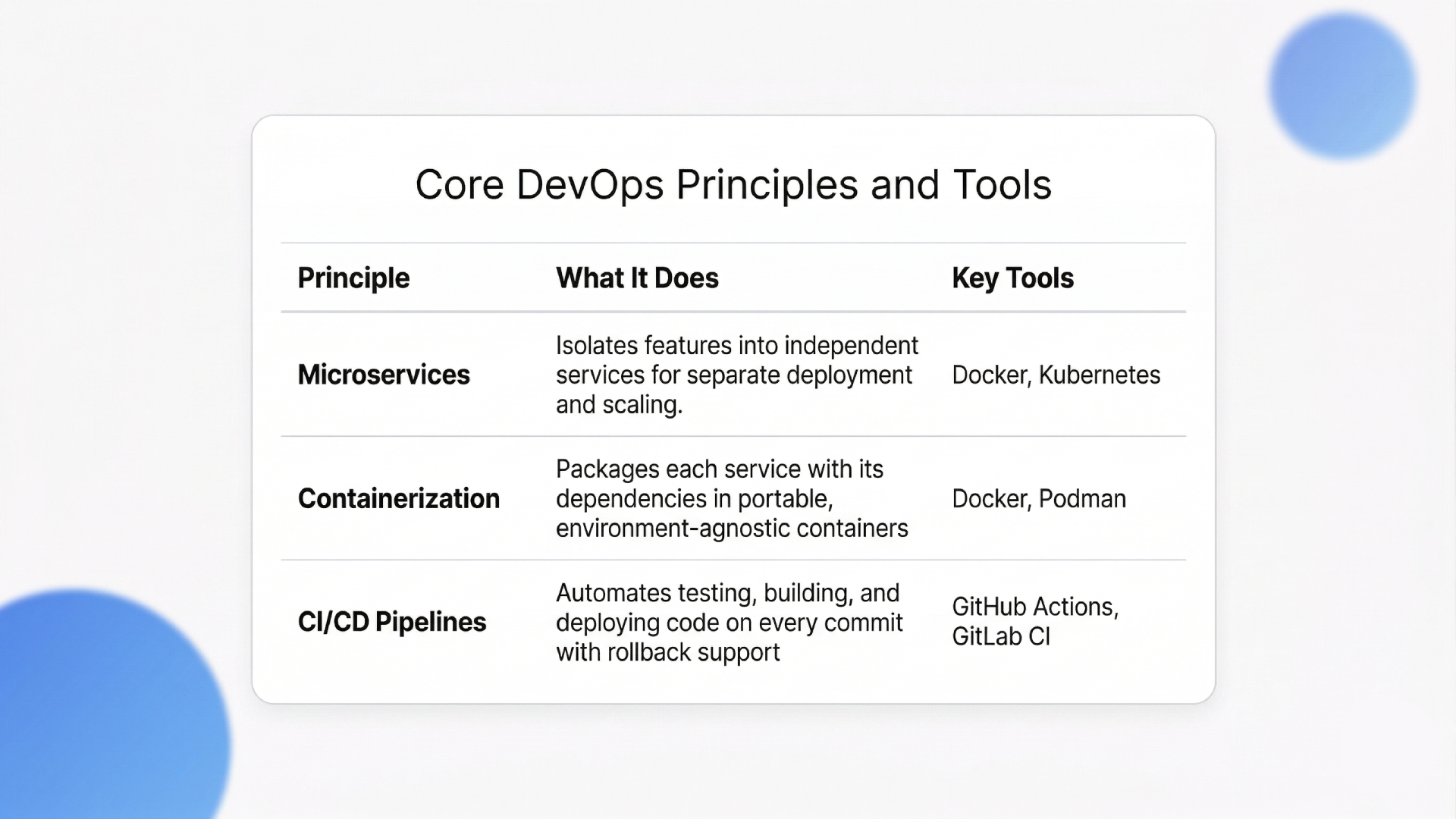Select the Principle column header

(x=353, y=278)
